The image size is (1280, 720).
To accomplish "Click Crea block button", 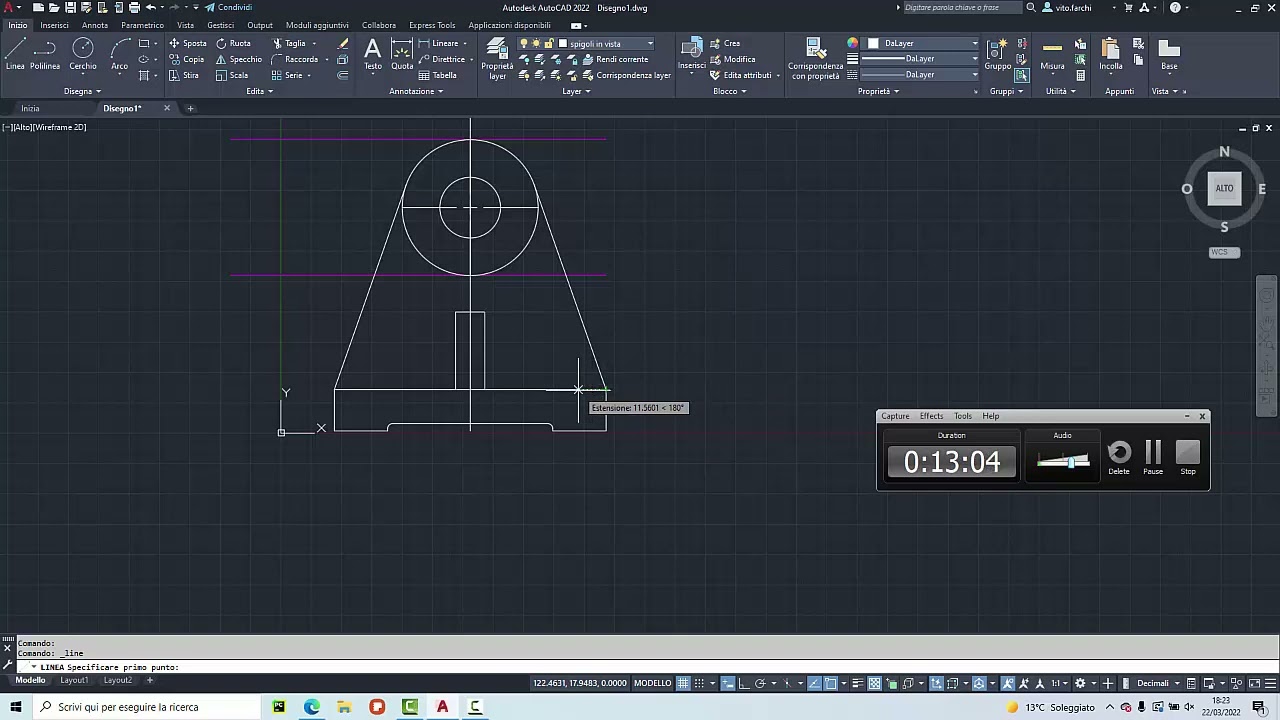I will click(725, 43).
